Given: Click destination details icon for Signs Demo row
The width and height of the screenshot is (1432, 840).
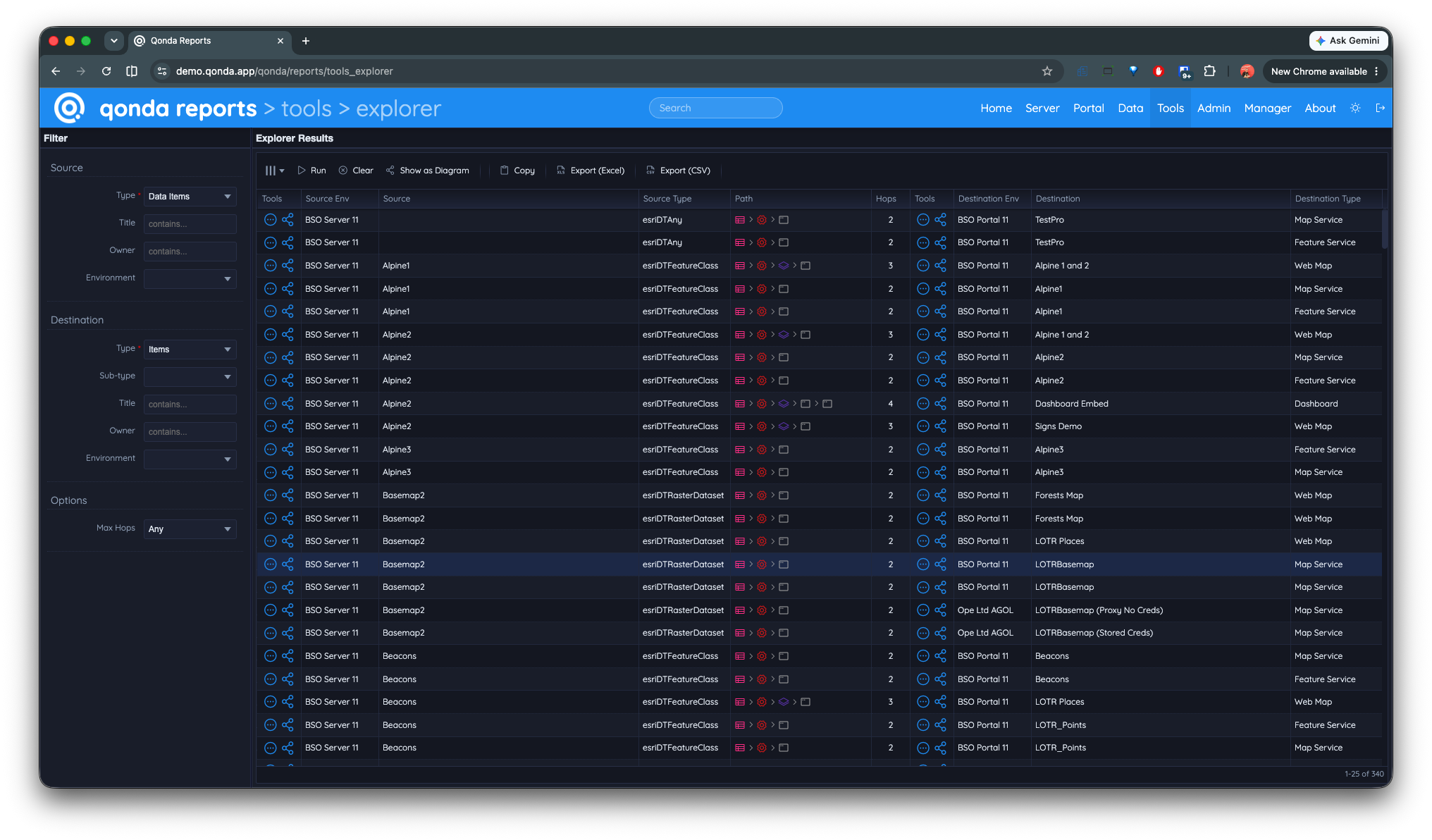Looking at the screenshot, I should 922,426.
